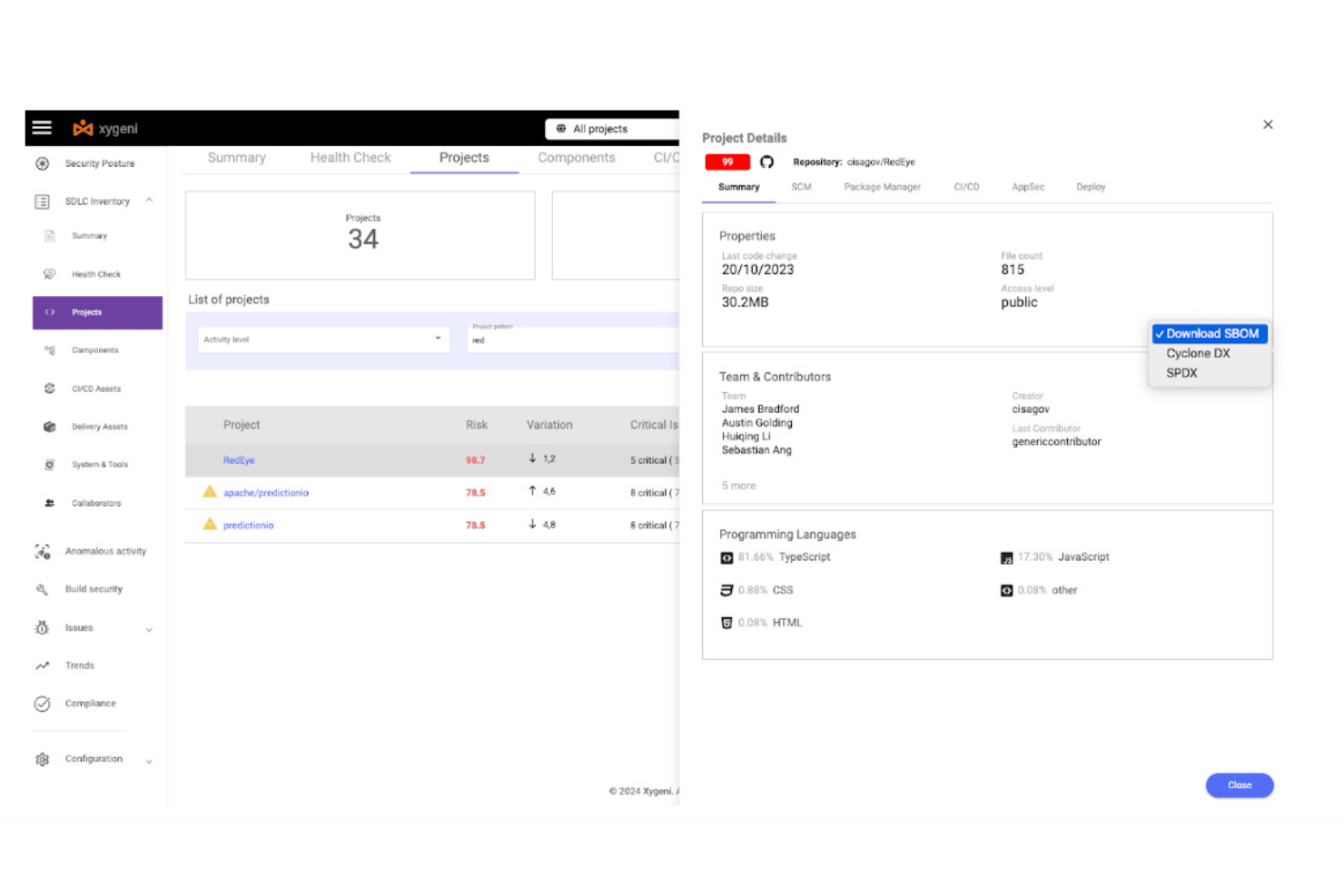Open the Deploy tab

(x=1091, y=187)
